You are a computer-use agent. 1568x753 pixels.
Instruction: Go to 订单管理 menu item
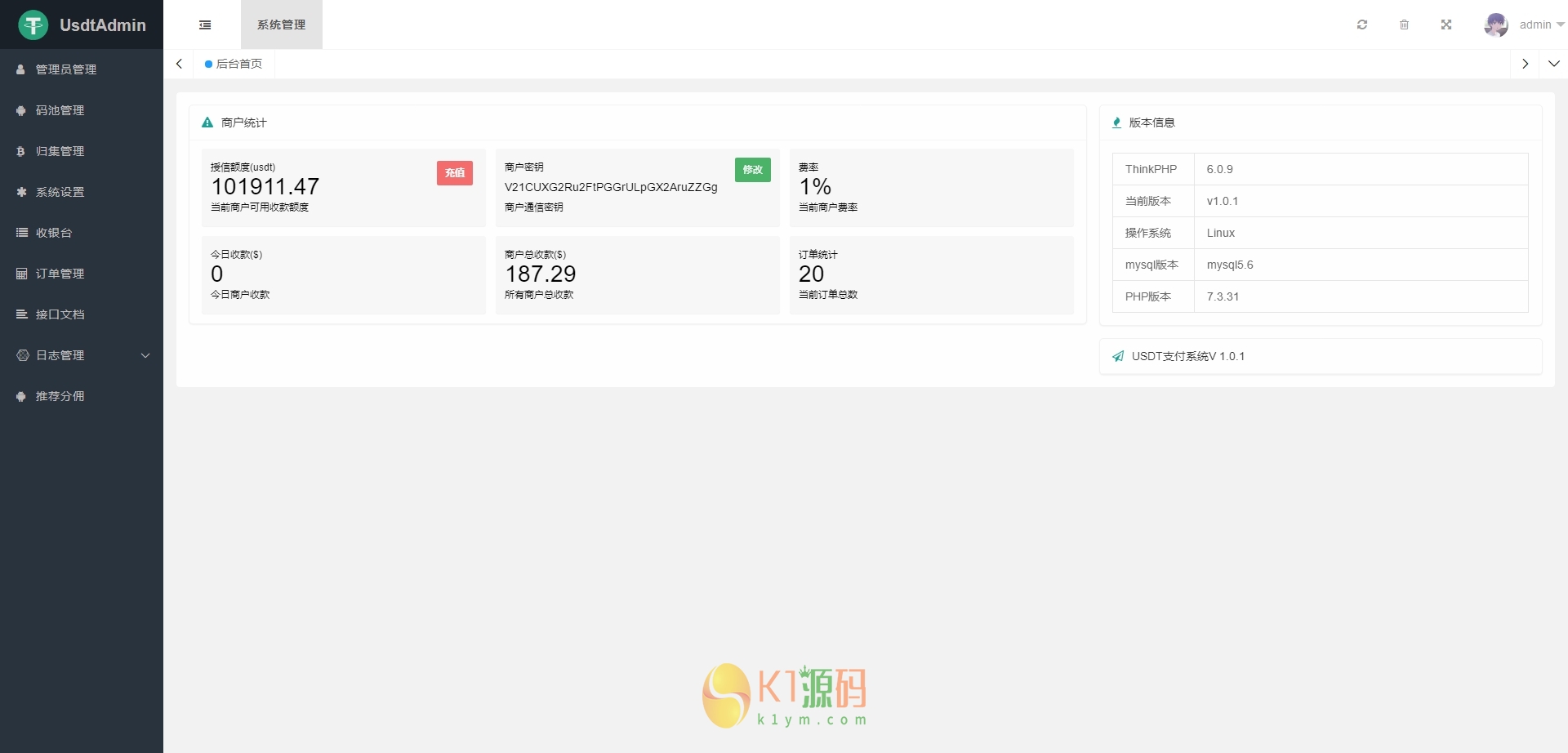click(x=82, y=274)
